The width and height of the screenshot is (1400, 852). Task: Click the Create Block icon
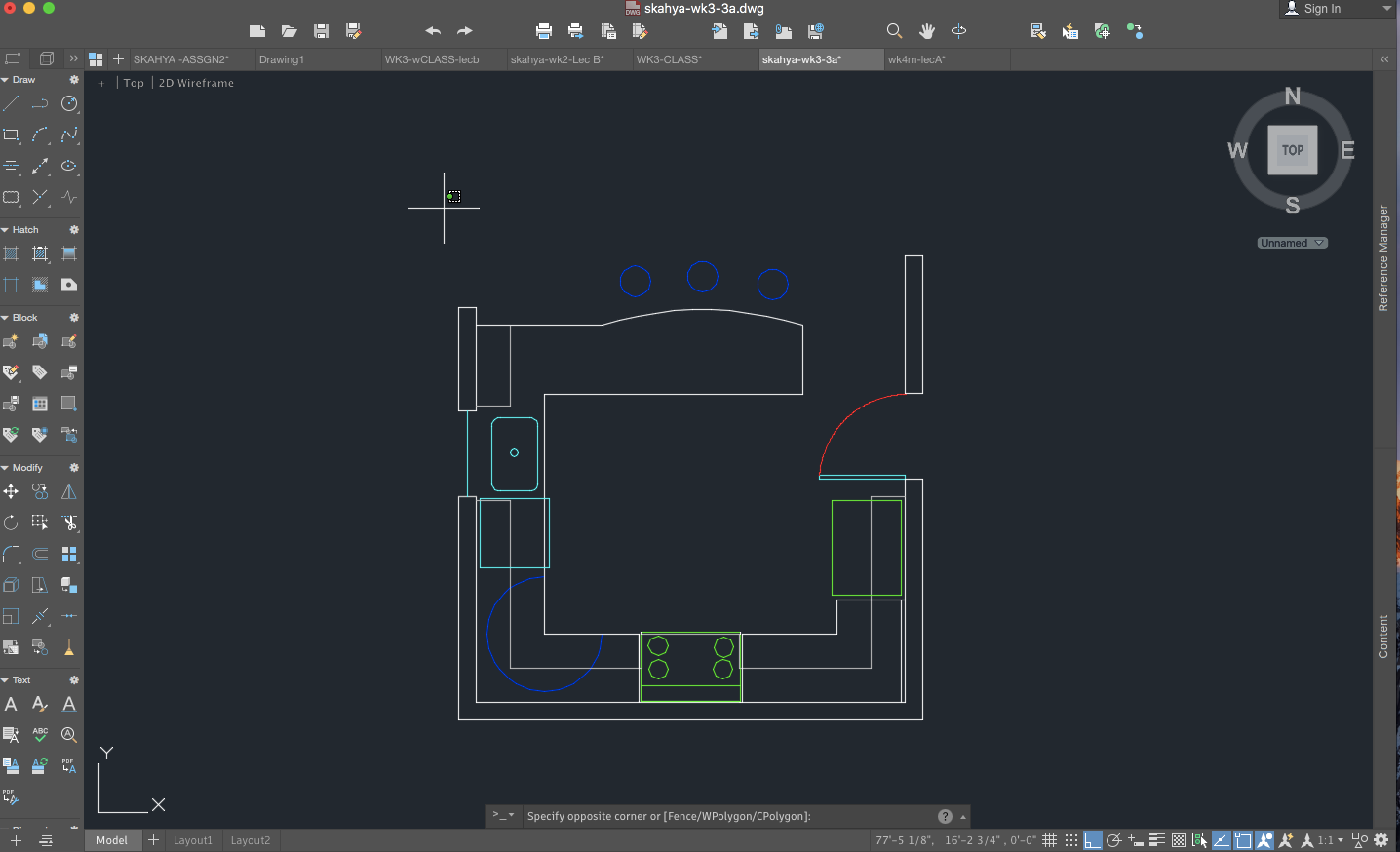11,342
